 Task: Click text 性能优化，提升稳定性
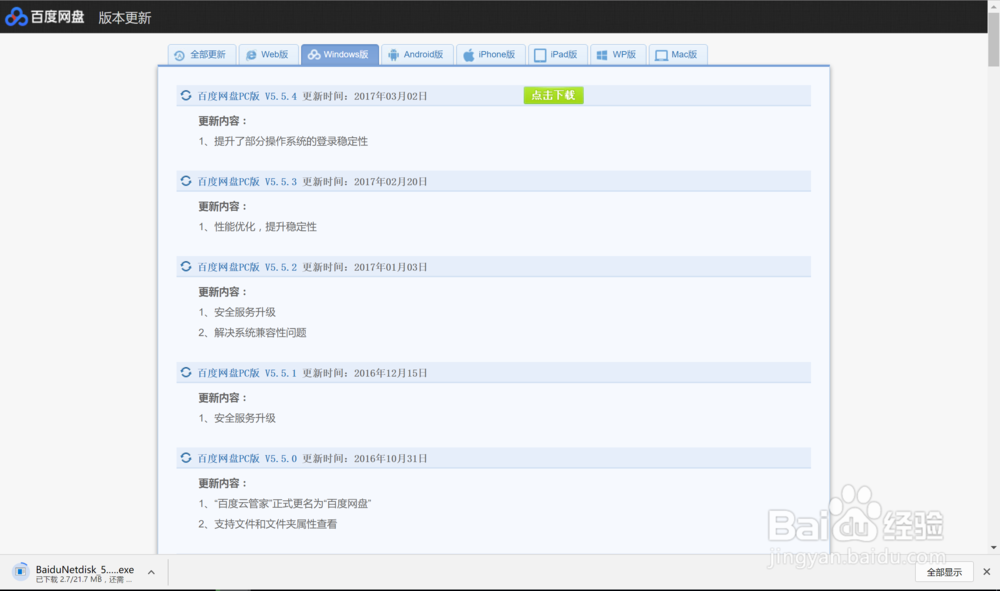click(265, 227)
